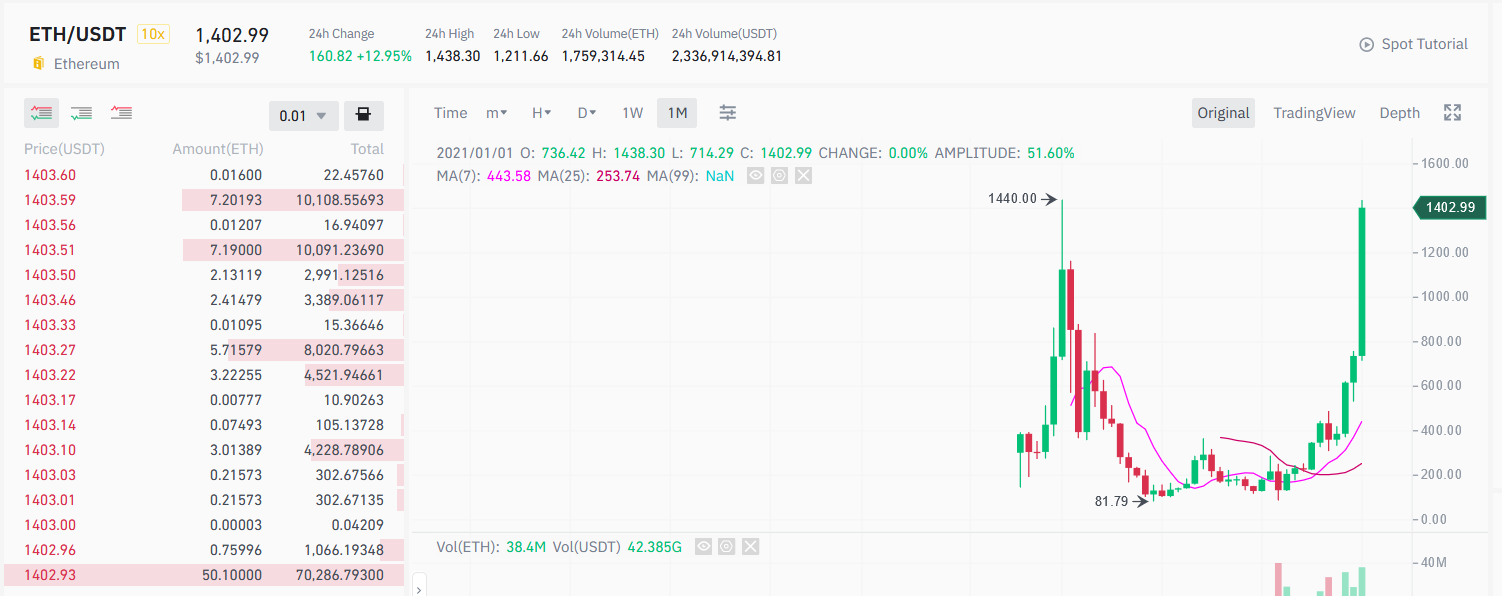Select ask price 1402.93
Image resolution: width=1502 pixels, height=596 pixels.
tap(49, 575)
